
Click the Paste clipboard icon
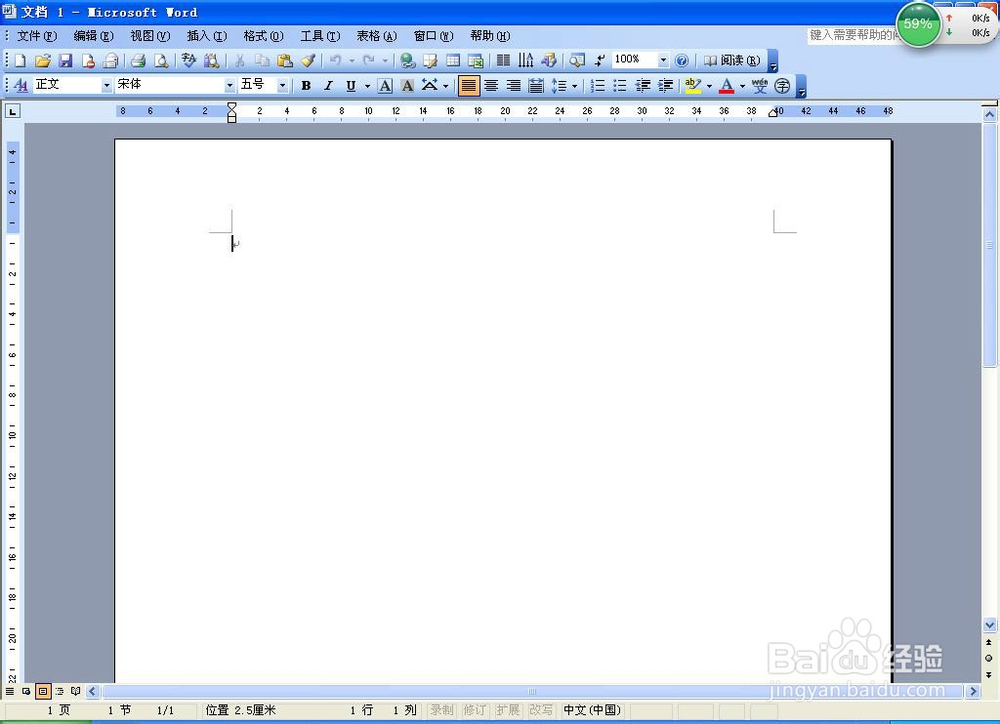(284, 61)
